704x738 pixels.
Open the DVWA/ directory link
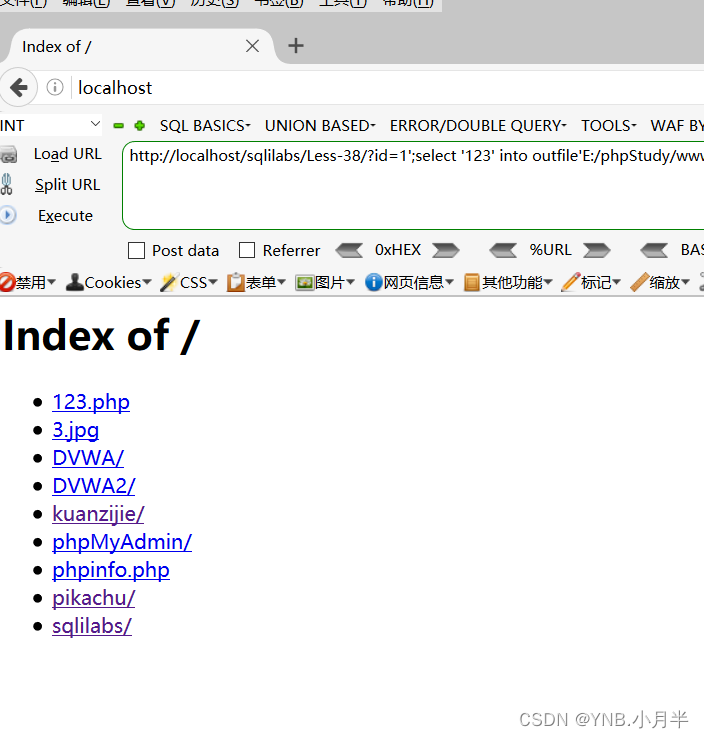click(x=88, y=458)
